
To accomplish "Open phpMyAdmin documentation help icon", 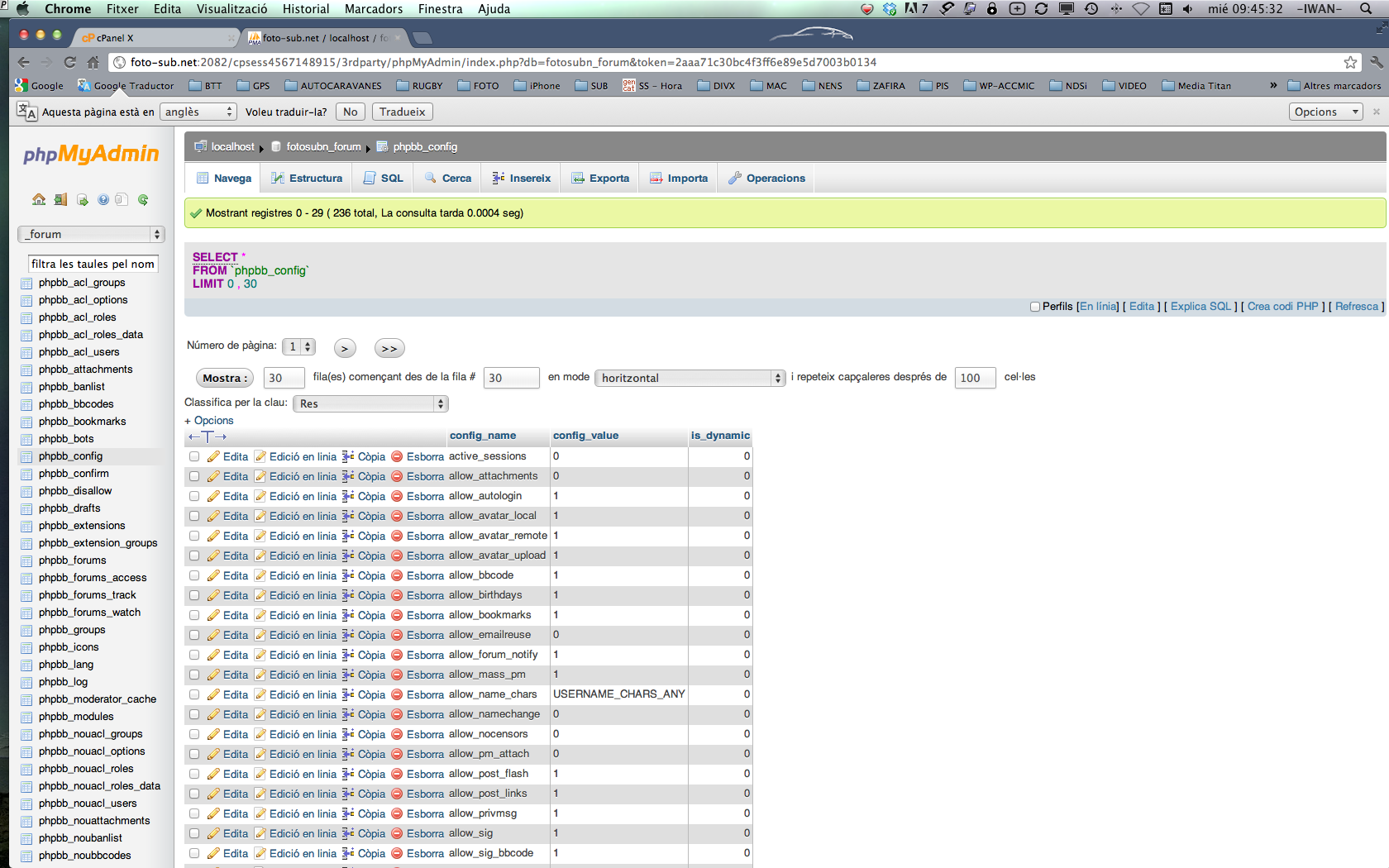I will 103,199.
